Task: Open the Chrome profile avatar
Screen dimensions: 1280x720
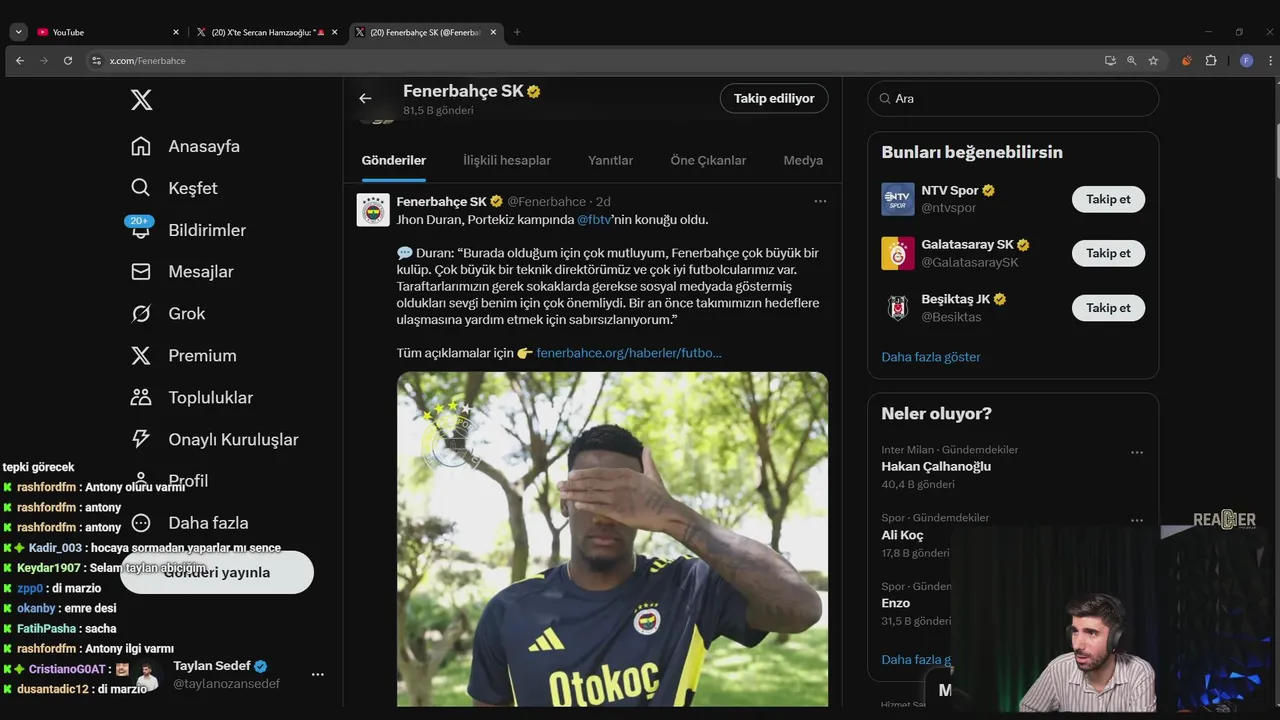Action: pyautogui.click(x=1246, y=61)
